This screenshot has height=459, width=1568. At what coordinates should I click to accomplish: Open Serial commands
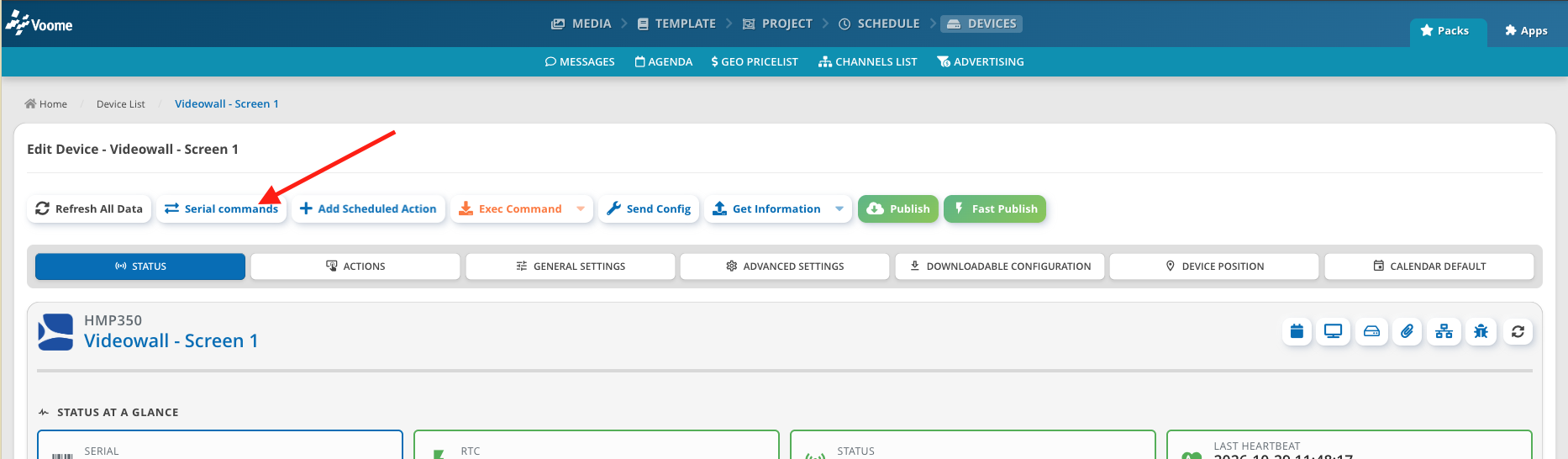point(221,208)
